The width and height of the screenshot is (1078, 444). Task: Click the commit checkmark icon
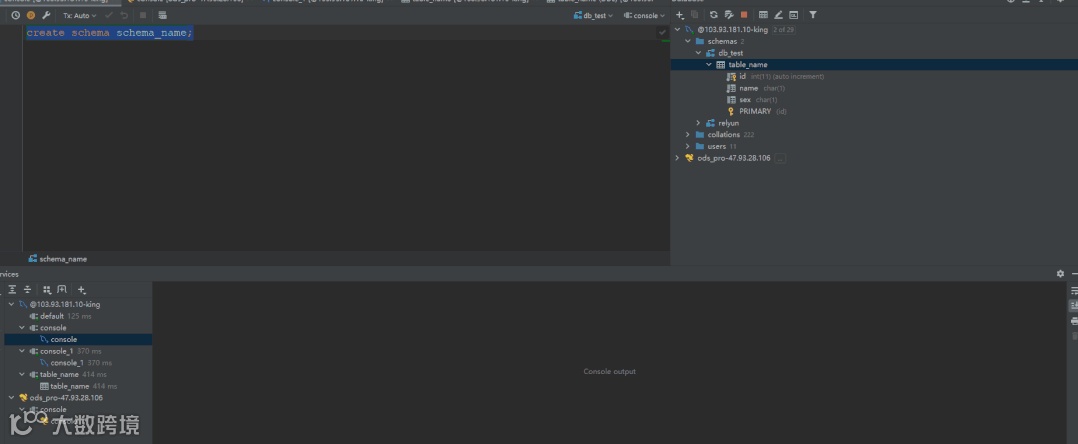109,15
